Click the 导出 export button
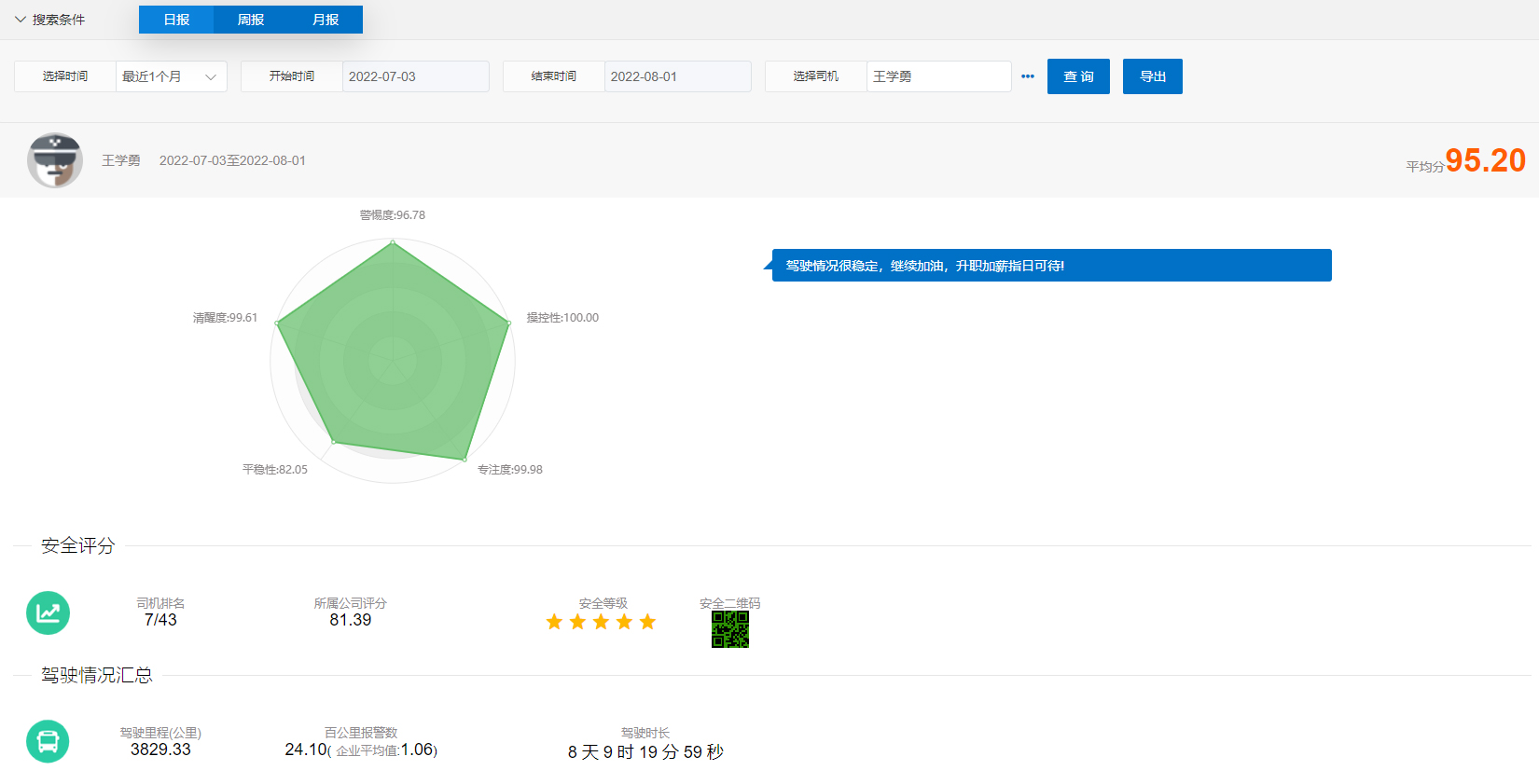Image resolution: width=1539 pixels, height=784 pixels. tap(1153, 76)
